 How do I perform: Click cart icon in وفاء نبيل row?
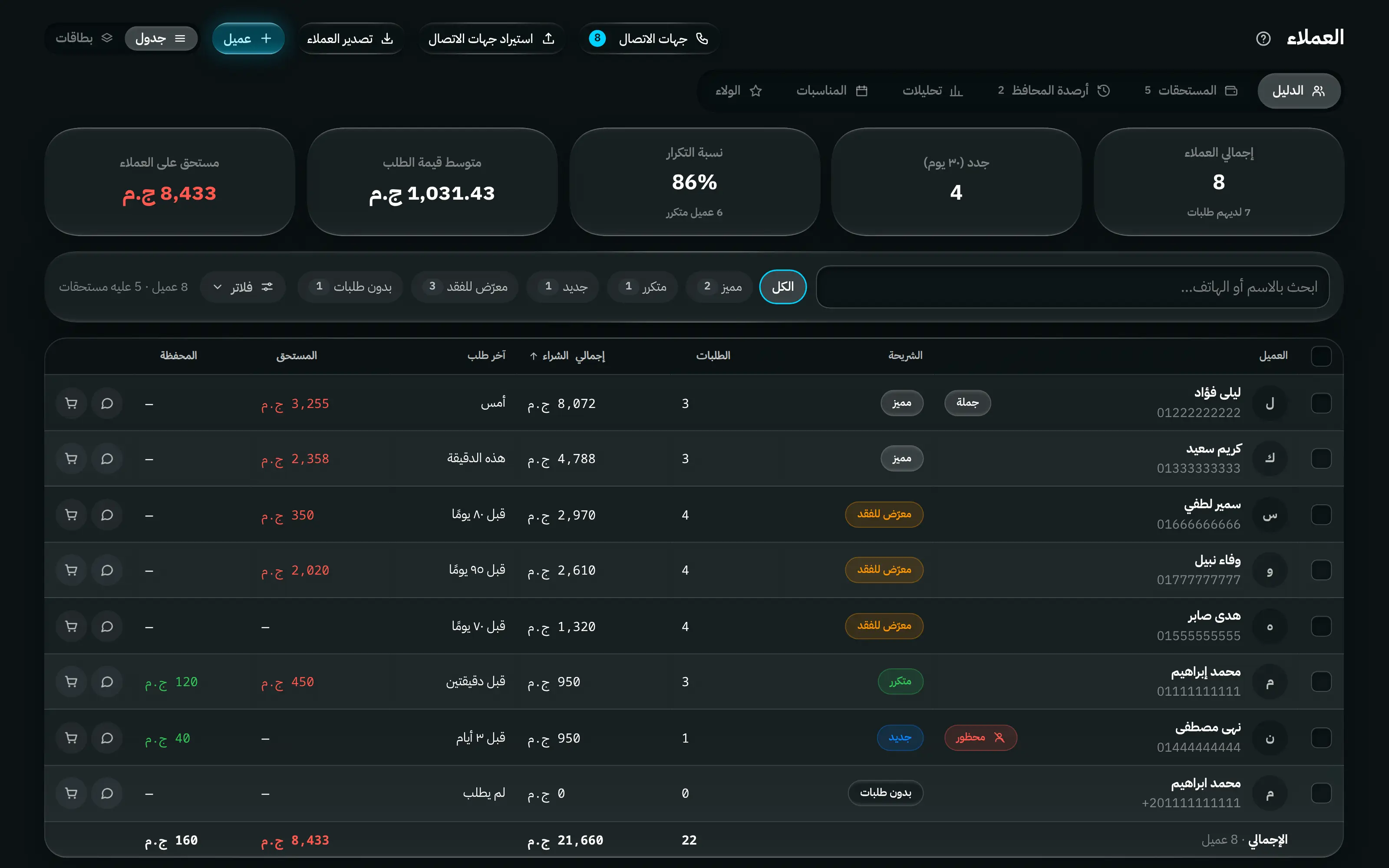tap(71, 570)
